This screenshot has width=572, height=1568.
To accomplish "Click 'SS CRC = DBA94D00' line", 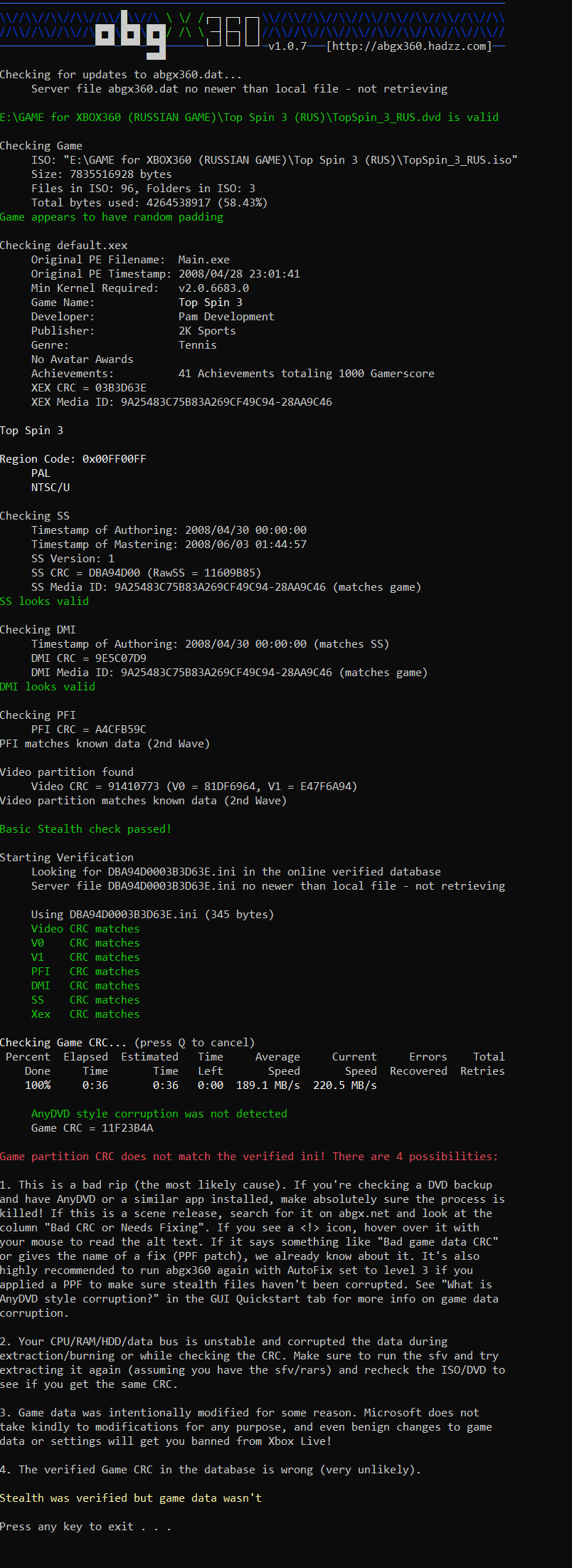I will tap(147, 573).
